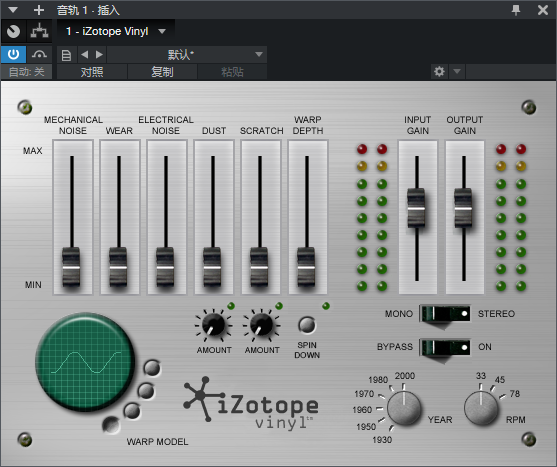Expand the iZotope Vinyl plugin selector dropdown

click(x=162, y=31)
